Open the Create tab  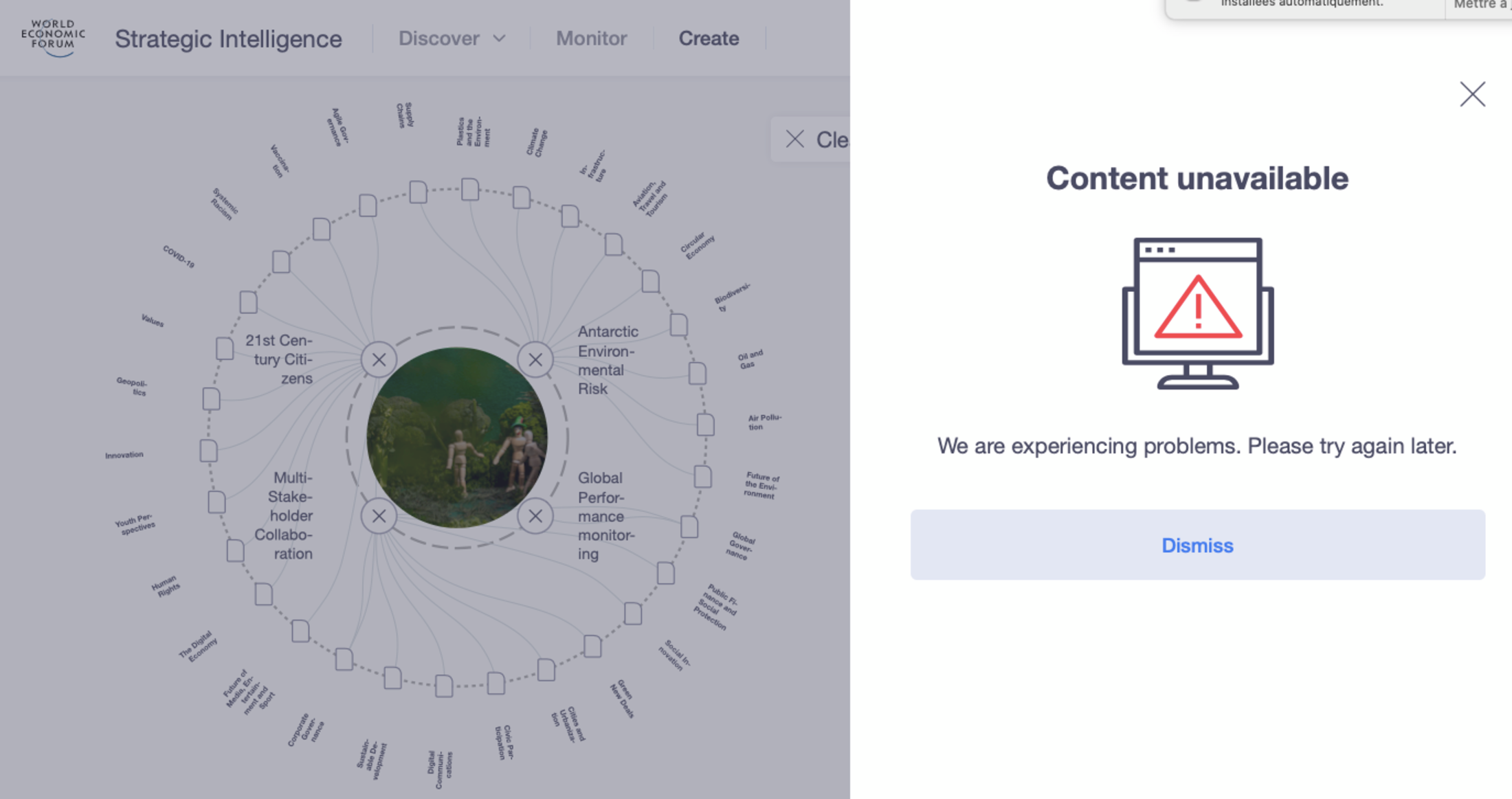pyautogui.click(x=709, y=38)
